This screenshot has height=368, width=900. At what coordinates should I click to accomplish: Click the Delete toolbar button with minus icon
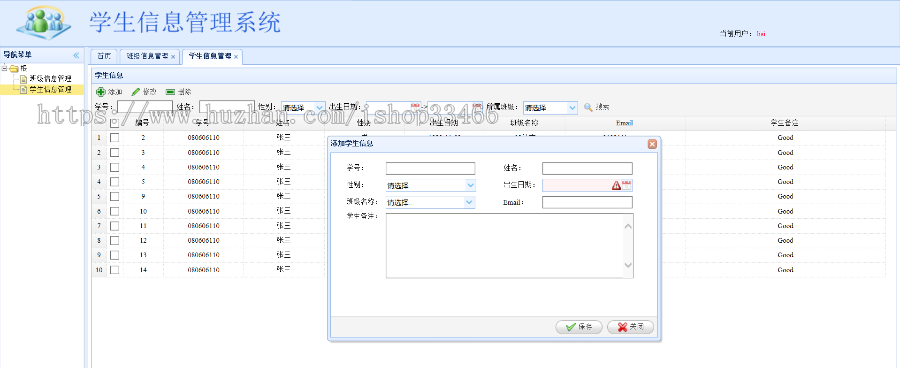(179, 92)
